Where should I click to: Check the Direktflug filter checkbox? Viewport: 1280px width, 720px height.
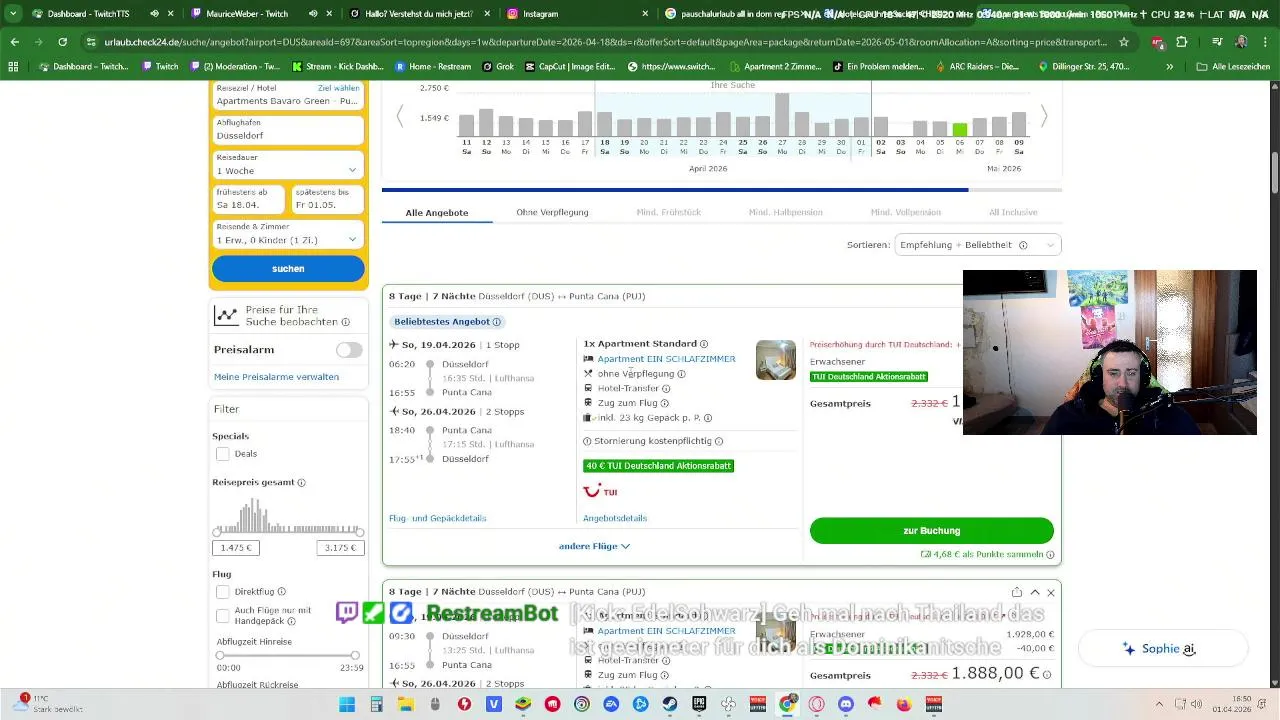(223, 592)
